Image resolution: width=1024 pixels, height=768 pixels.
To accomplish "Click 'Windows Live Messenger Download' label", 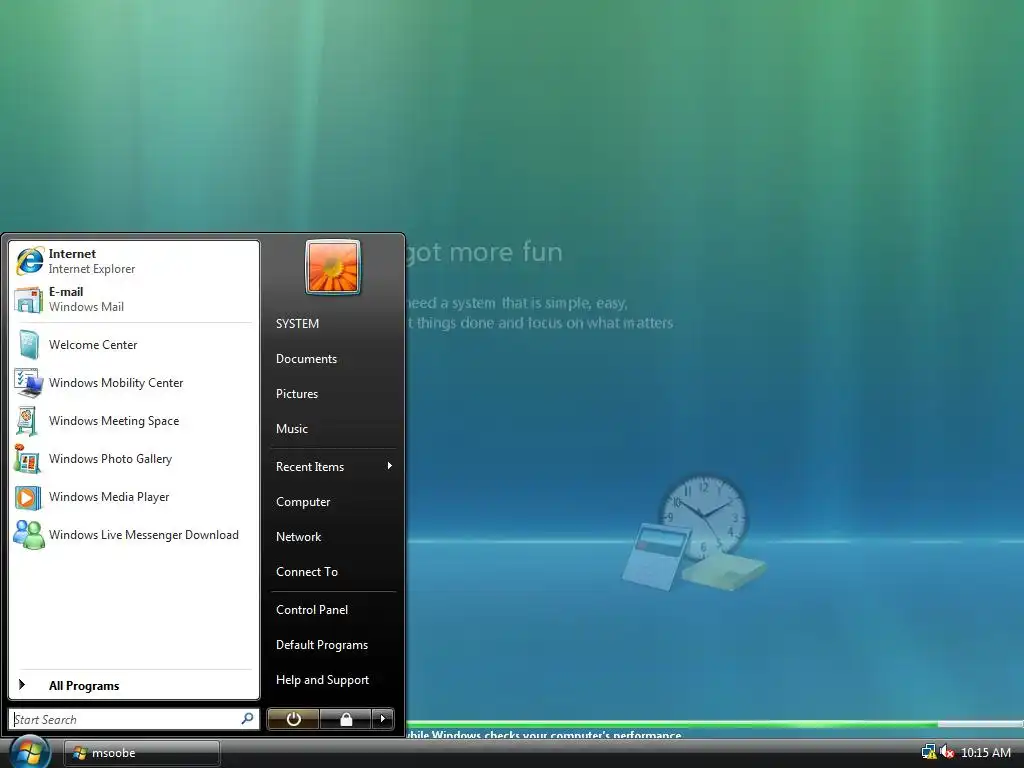I will click(x=144, y=535).
